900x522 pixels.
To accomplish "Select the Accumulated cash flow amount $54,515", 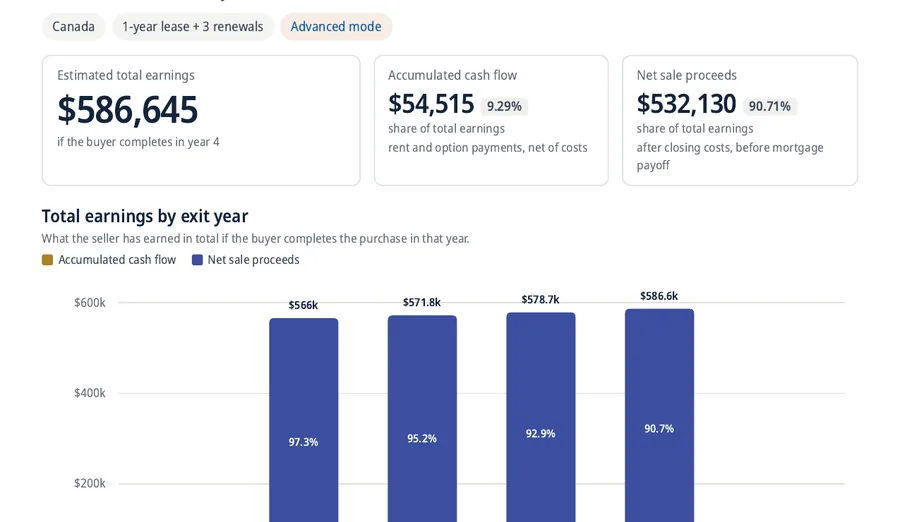I will [x=431, y=104].
